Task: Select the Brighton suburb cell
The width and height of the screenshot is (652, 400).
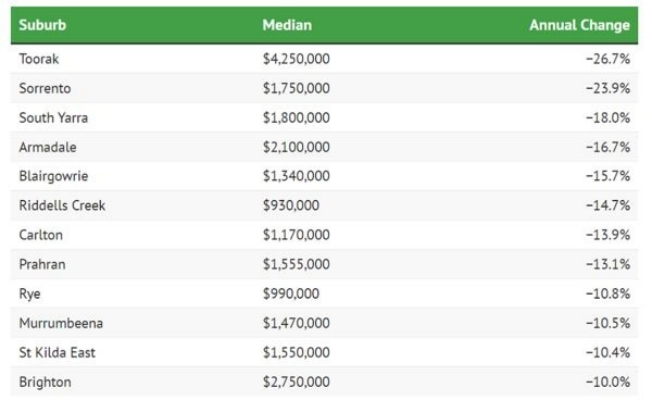Action: coord(45,382)
